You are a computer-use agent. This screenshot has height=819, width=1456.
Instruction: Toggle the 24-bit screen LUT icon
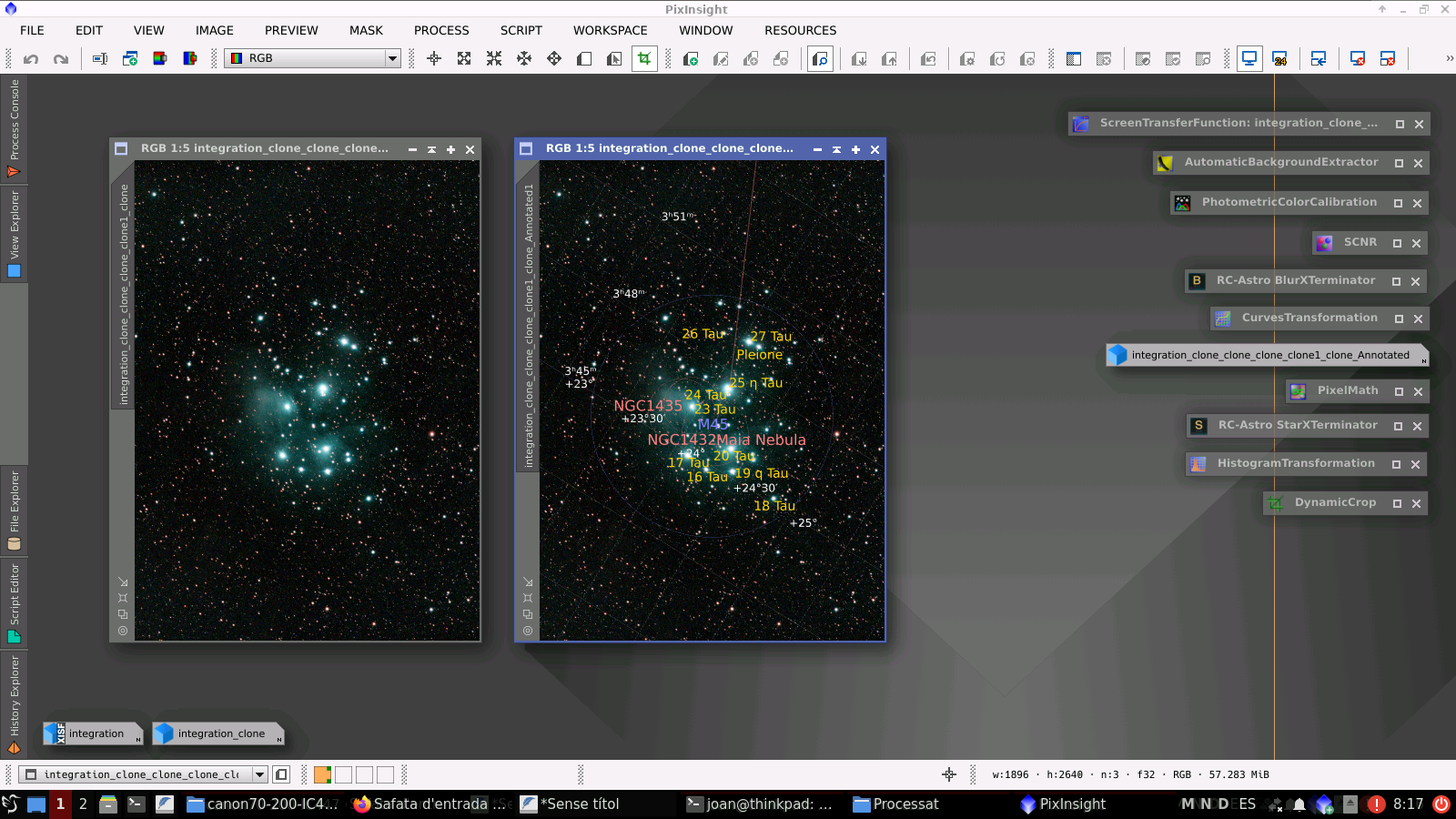click(1281, 58)
